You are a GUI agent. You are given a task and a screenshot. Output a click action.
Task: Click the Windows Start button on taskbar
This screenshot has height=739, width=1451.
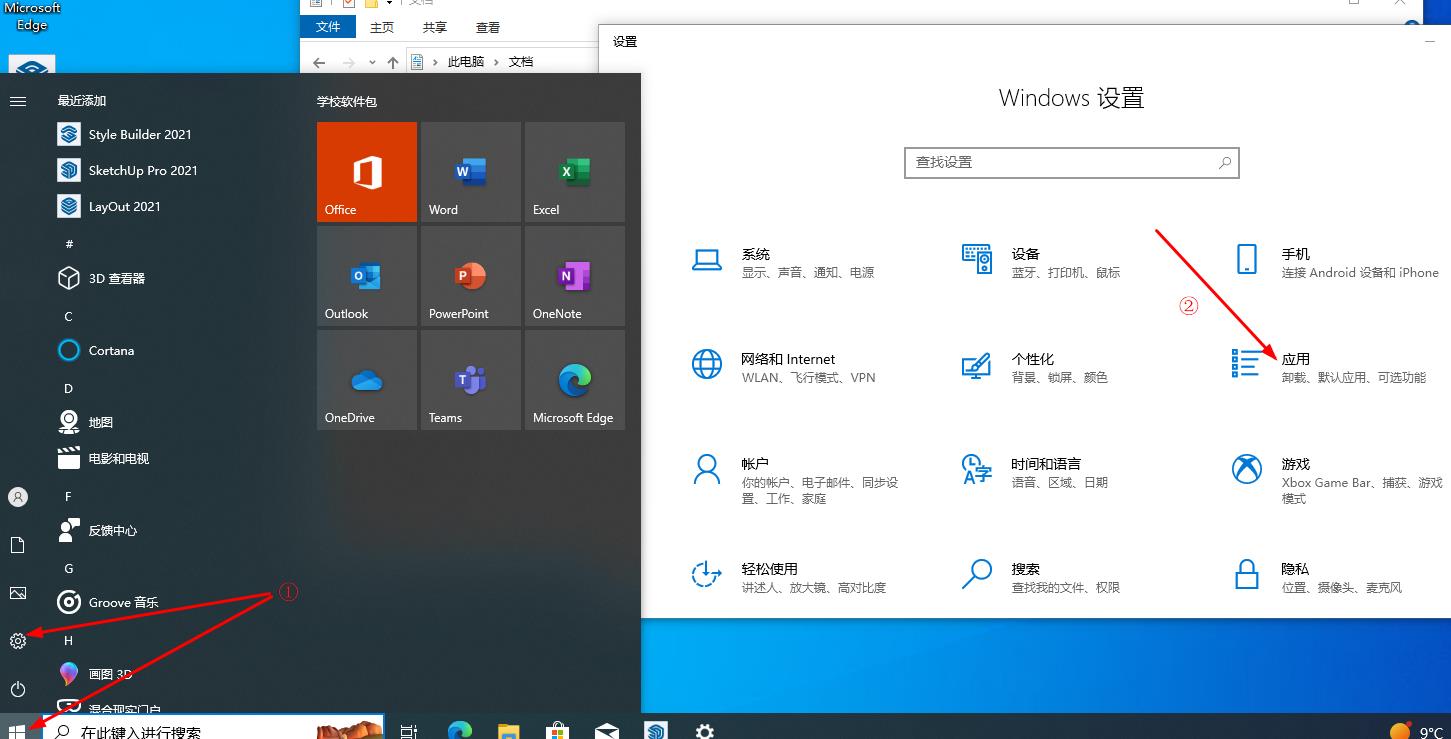(17, 731)
